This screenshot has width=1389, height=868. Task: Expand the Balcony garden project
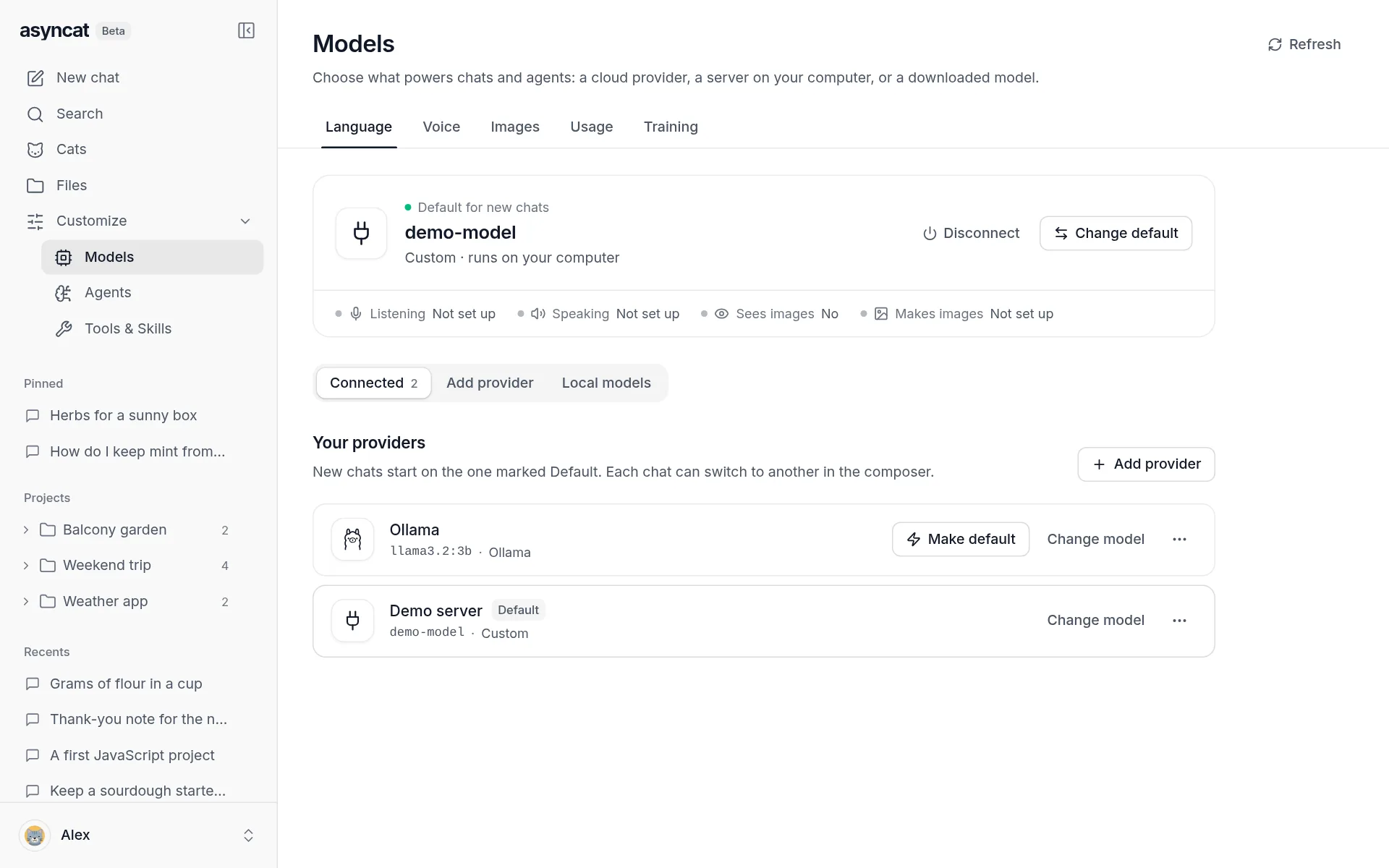[x=26, y=530]
